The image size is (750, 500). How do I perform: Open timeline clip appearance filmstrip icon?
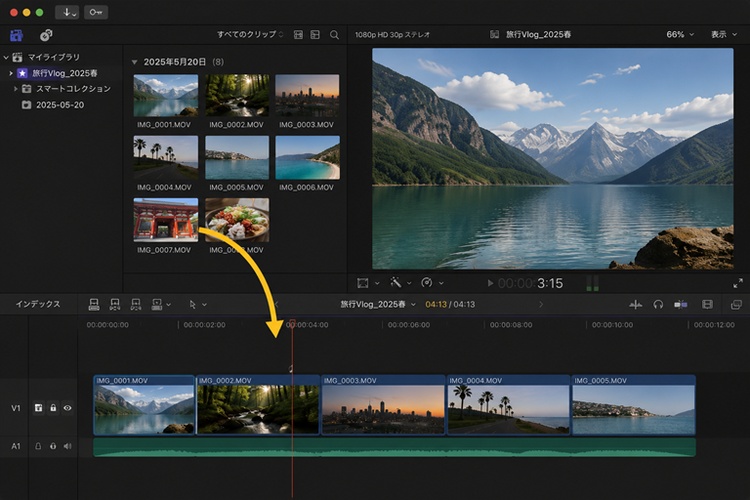pos(707,304)
